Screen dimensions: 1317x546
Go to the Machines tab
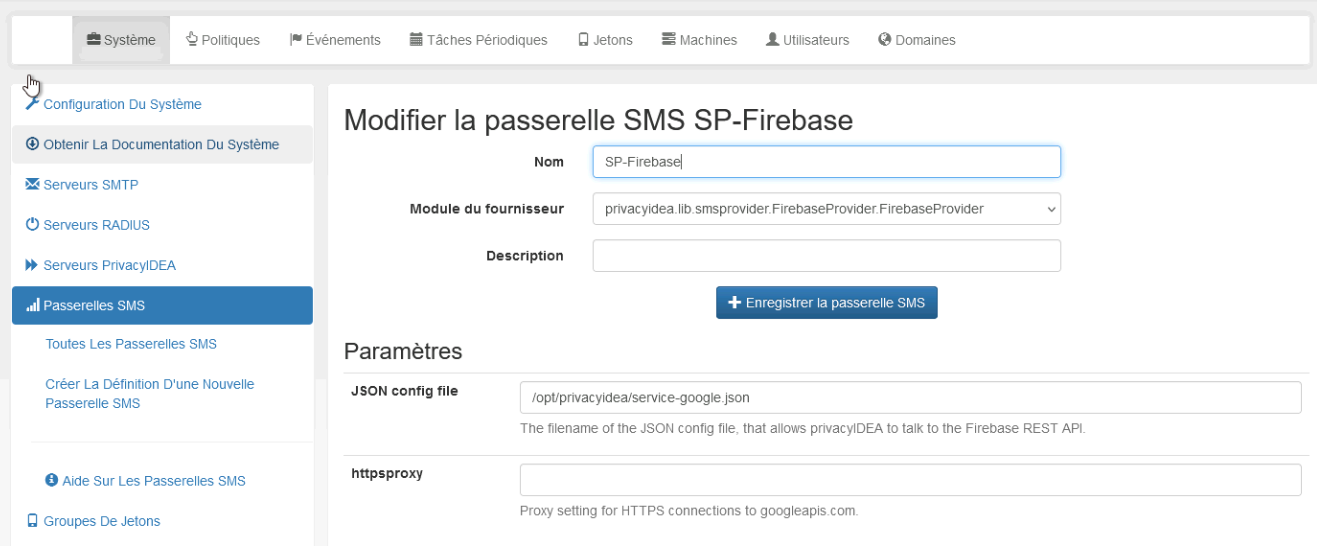click(699, 40)
